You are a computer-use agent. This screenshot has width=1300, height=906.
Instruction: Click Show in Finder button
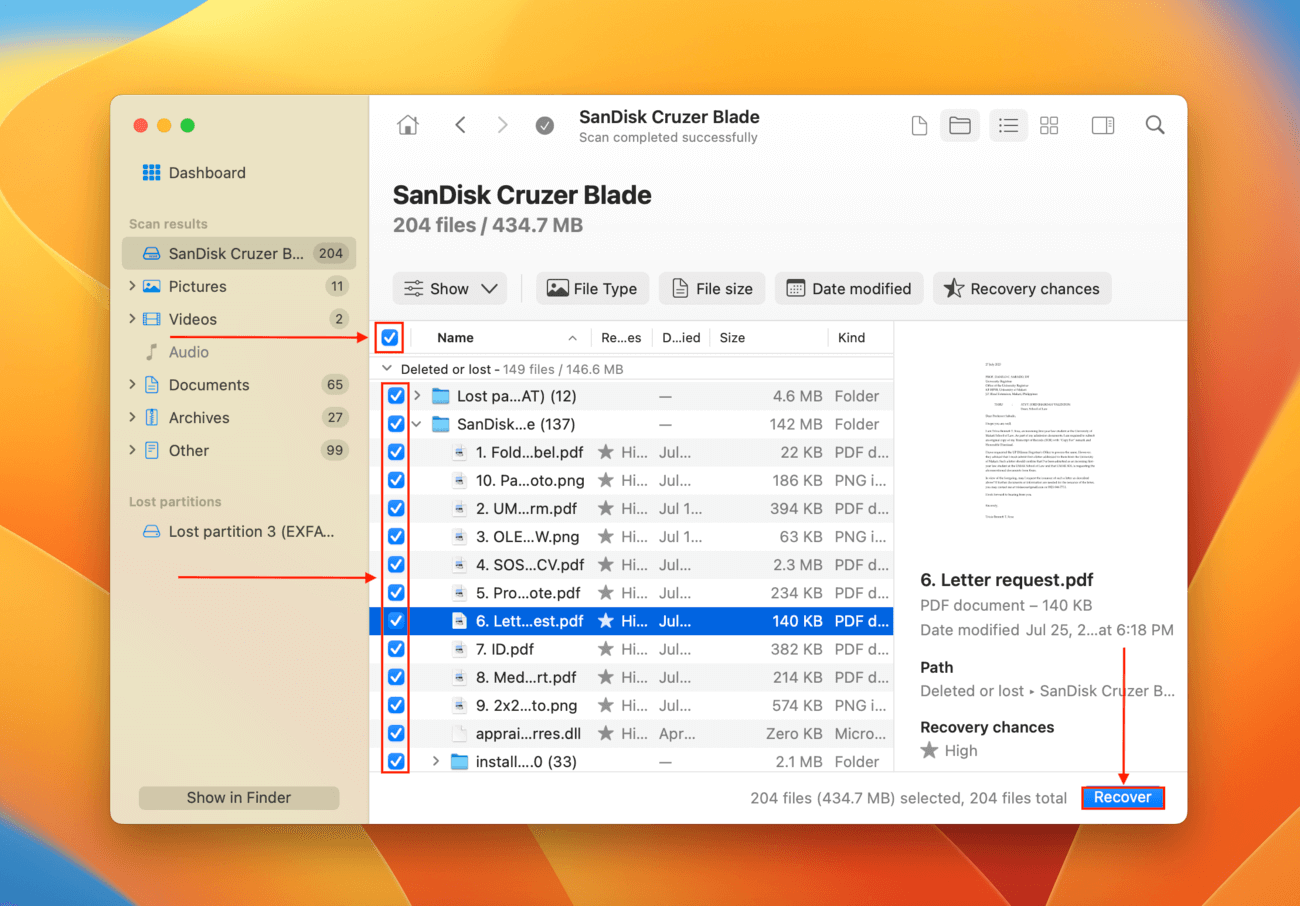tap(239, 798)
